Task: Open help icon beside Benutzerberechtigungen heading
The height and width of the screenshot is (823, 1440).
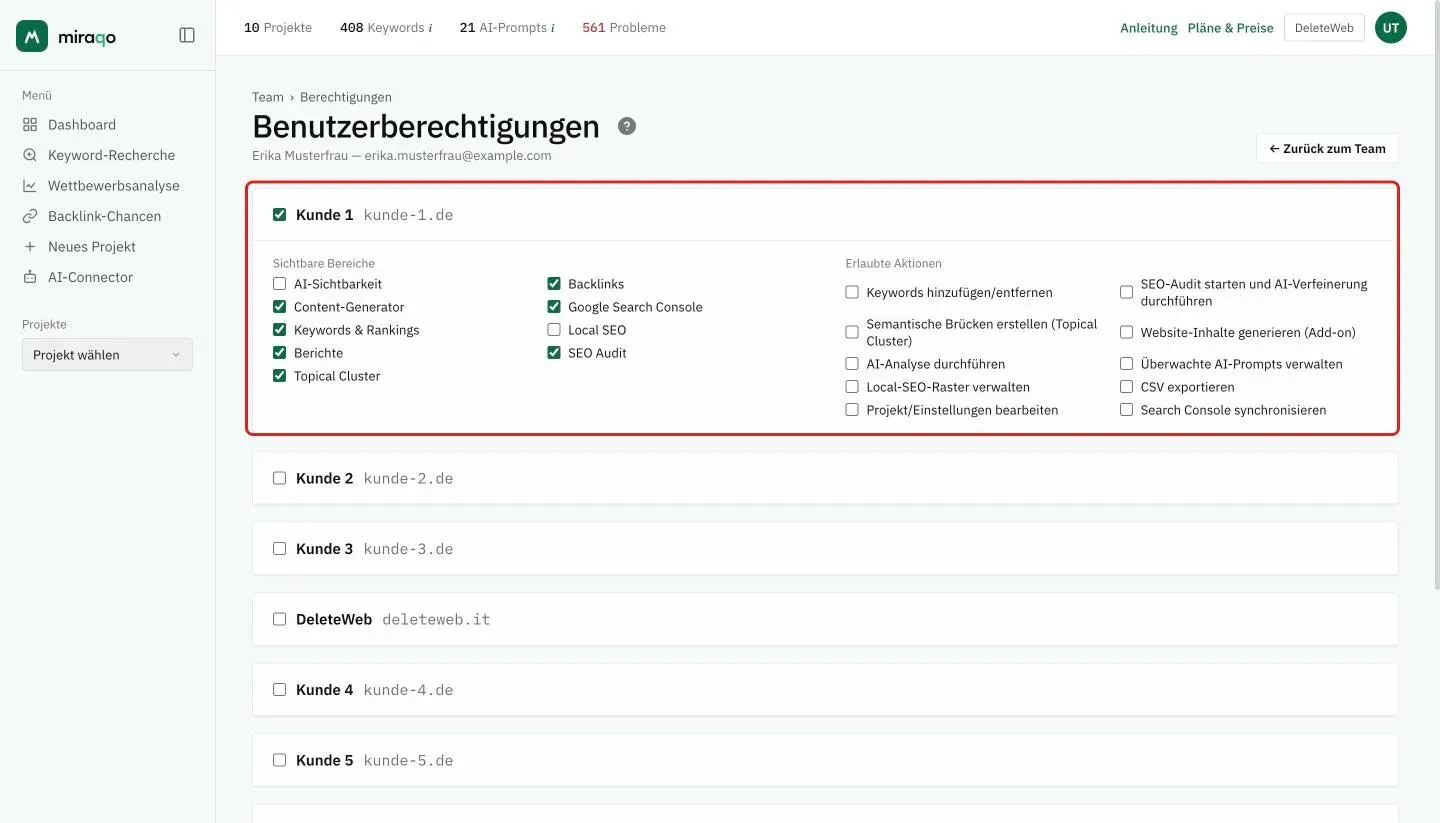Action: tap(627, 126)
